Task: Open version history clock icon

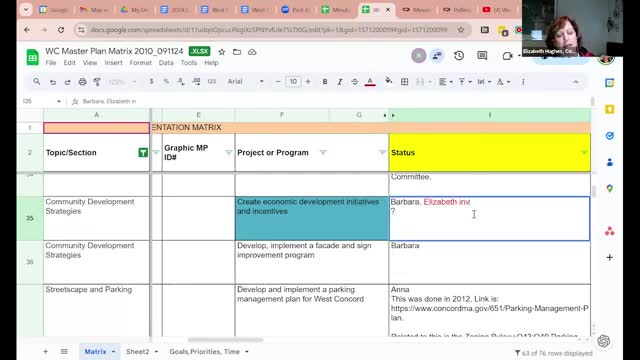Action: 459,56
